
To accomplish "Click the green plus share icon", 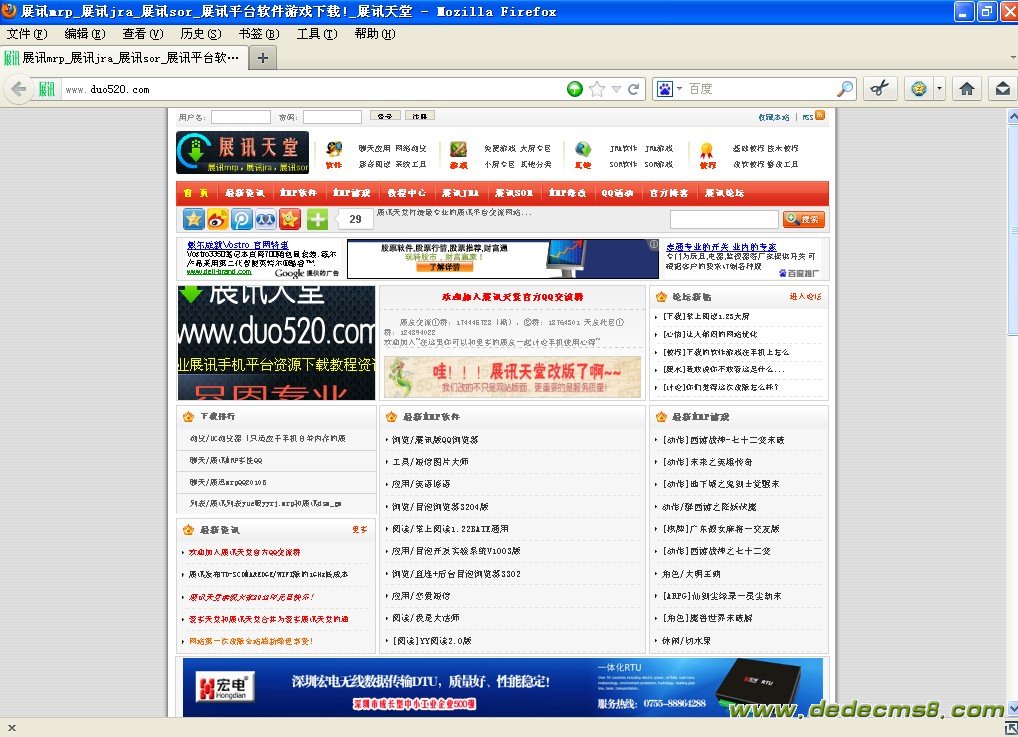I will pyautogui.click(x=317, y=219).
